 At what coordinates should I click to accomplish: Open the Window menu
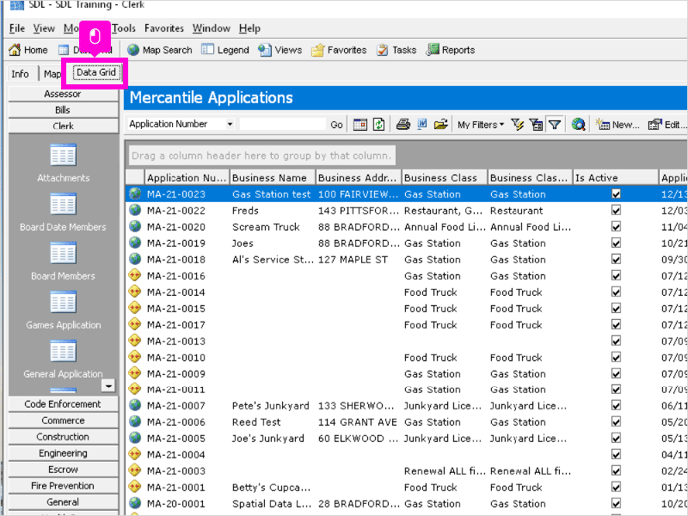pos(211,29)
